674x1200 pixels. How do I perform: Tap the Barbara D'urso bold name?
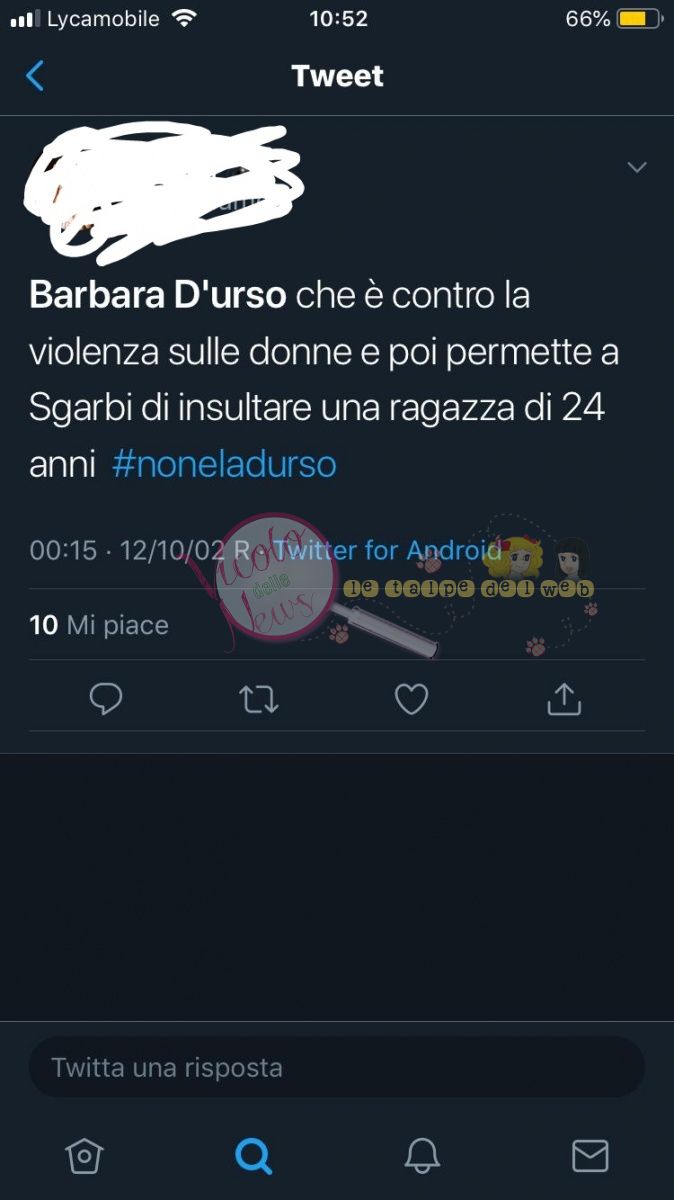click(x=158, y=296)
